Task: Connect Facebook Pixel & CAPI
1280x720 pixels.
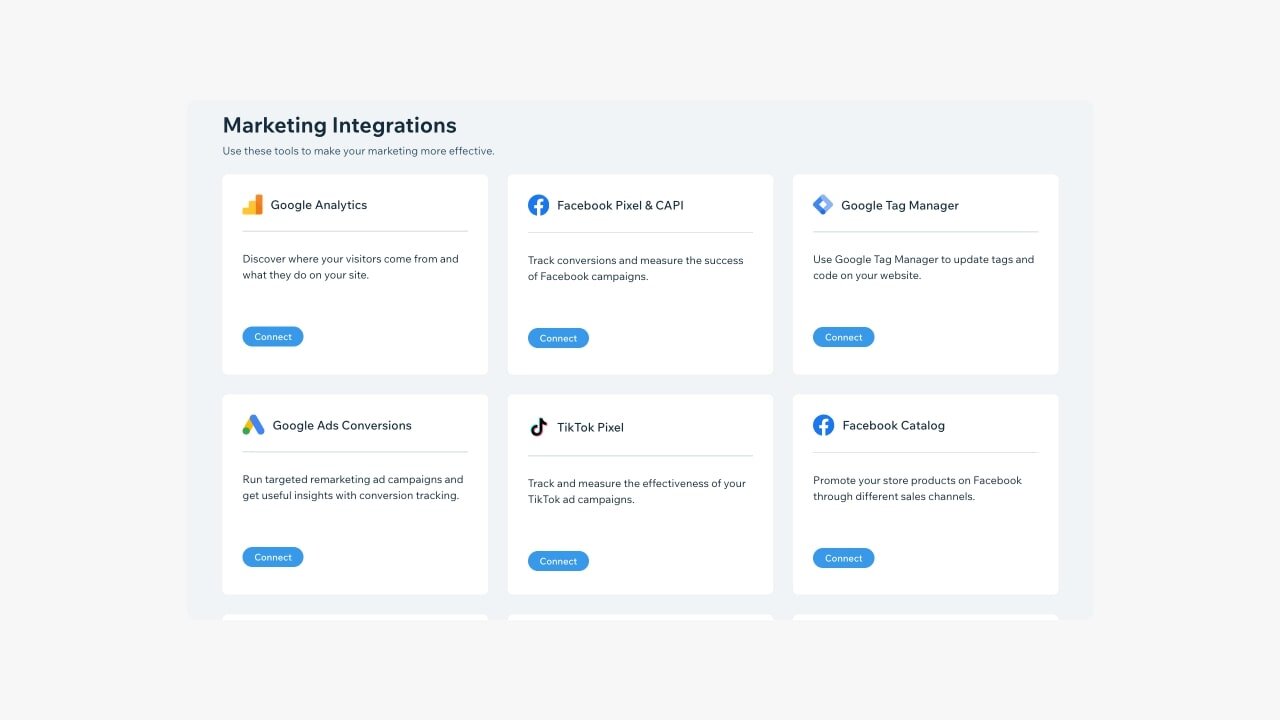Action: [558, 338]
